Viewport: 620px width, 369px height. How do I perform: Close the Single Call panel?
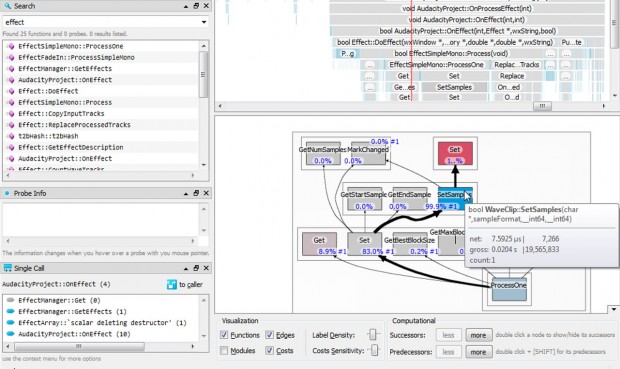coord(206,268)
